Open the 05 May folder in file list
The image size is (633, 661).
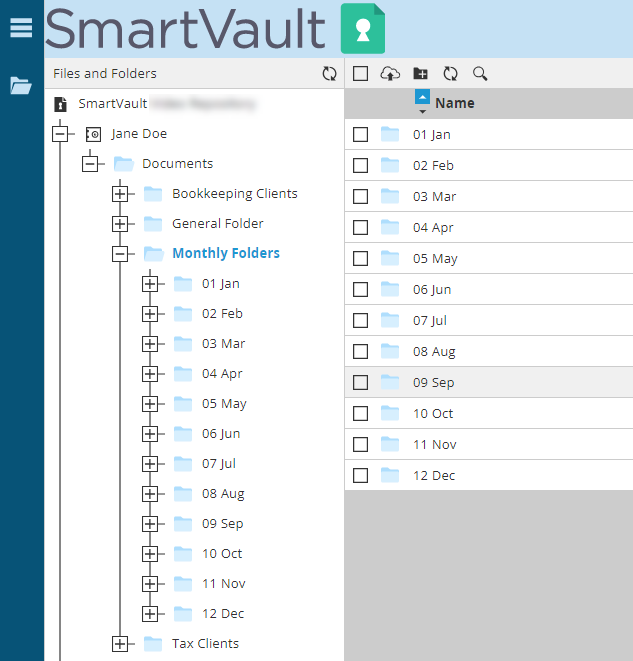(x=435, y=258)
